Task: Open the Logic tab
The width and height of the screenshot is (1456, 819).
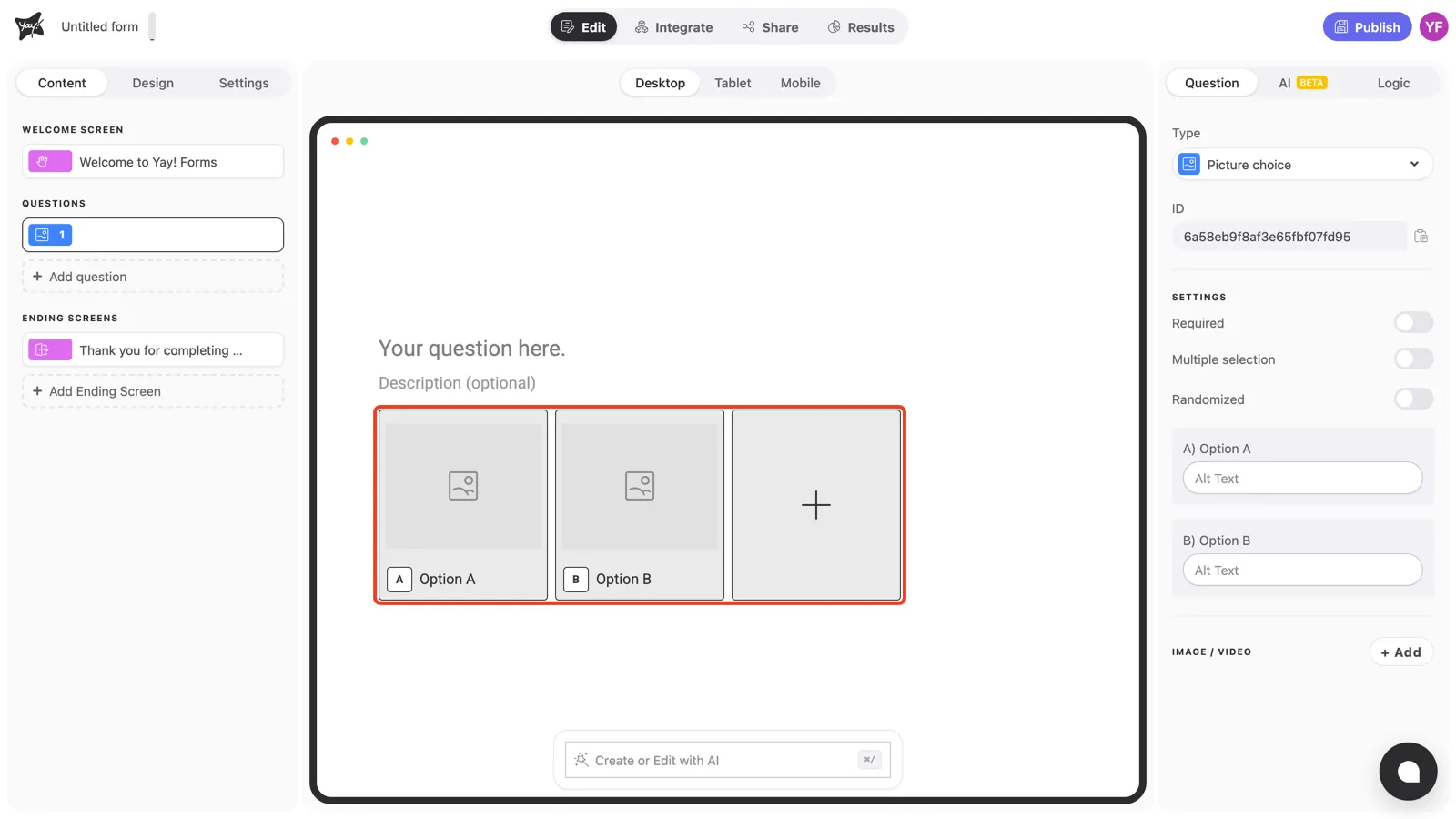Action: coord(1393,83)
